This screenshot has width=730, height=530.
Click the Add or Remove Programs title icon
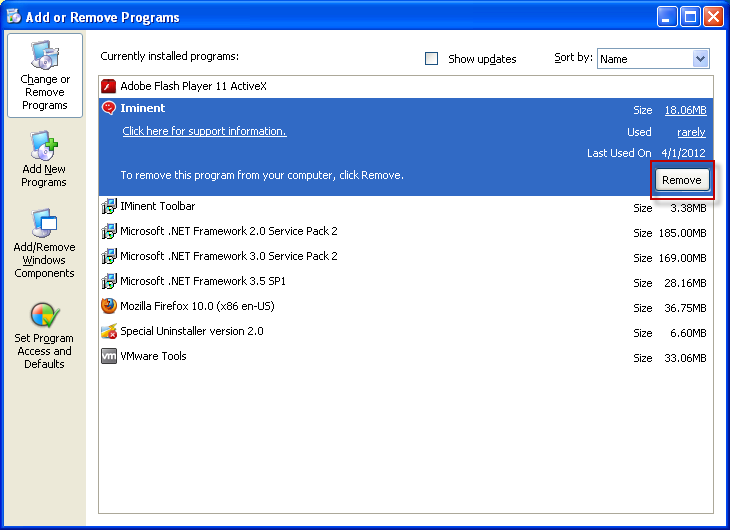[x=14, y=16]
